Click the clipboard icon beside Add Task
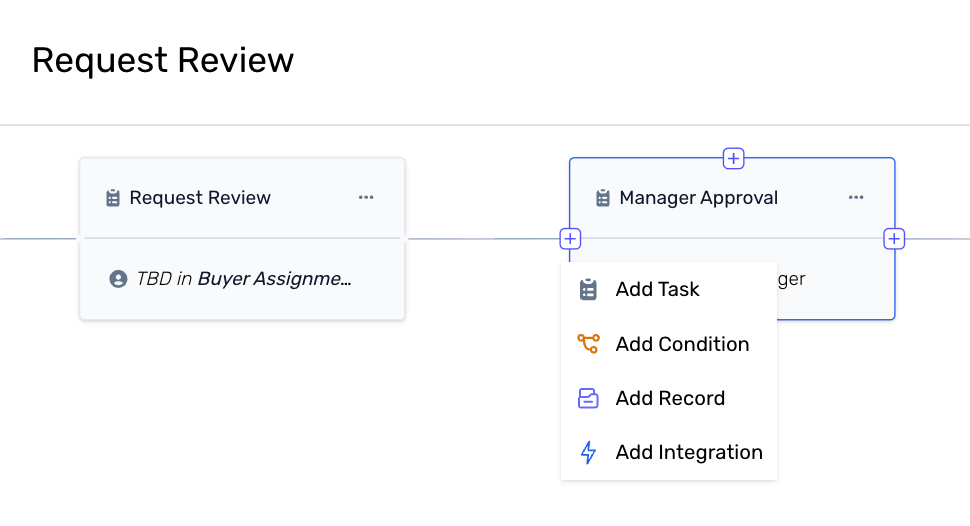This screenshot has width=970, height=526. 588,290
